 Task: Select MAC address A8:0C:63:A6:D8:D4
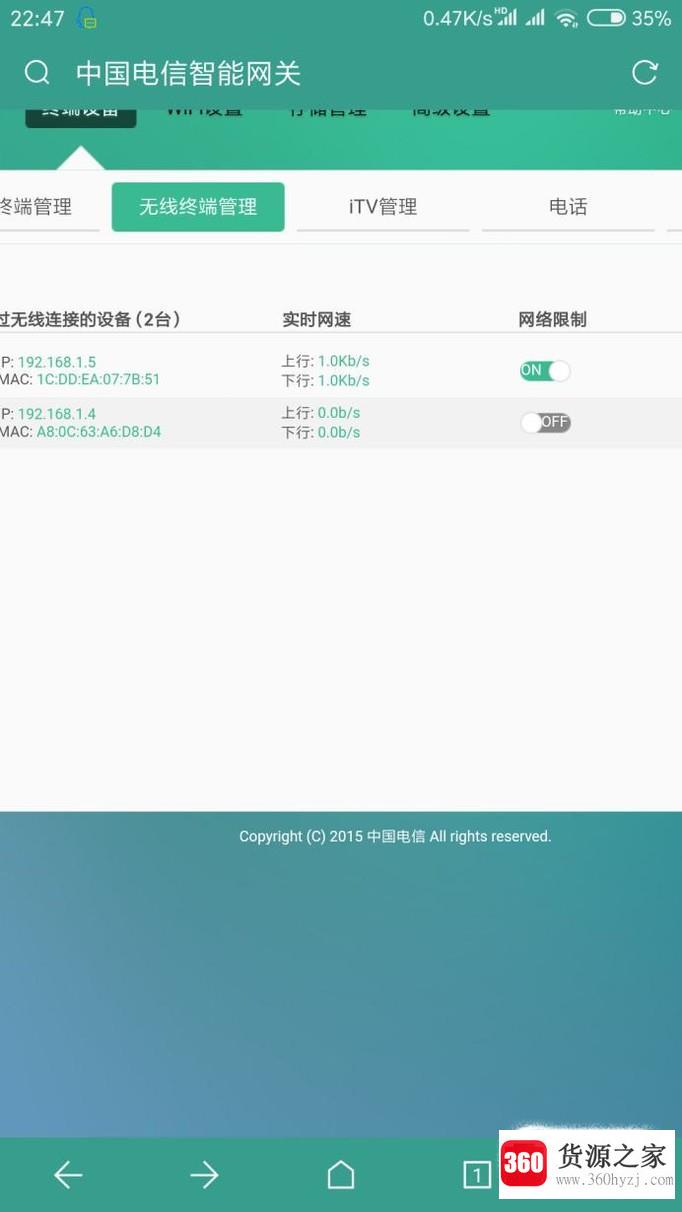pos(99,432)
